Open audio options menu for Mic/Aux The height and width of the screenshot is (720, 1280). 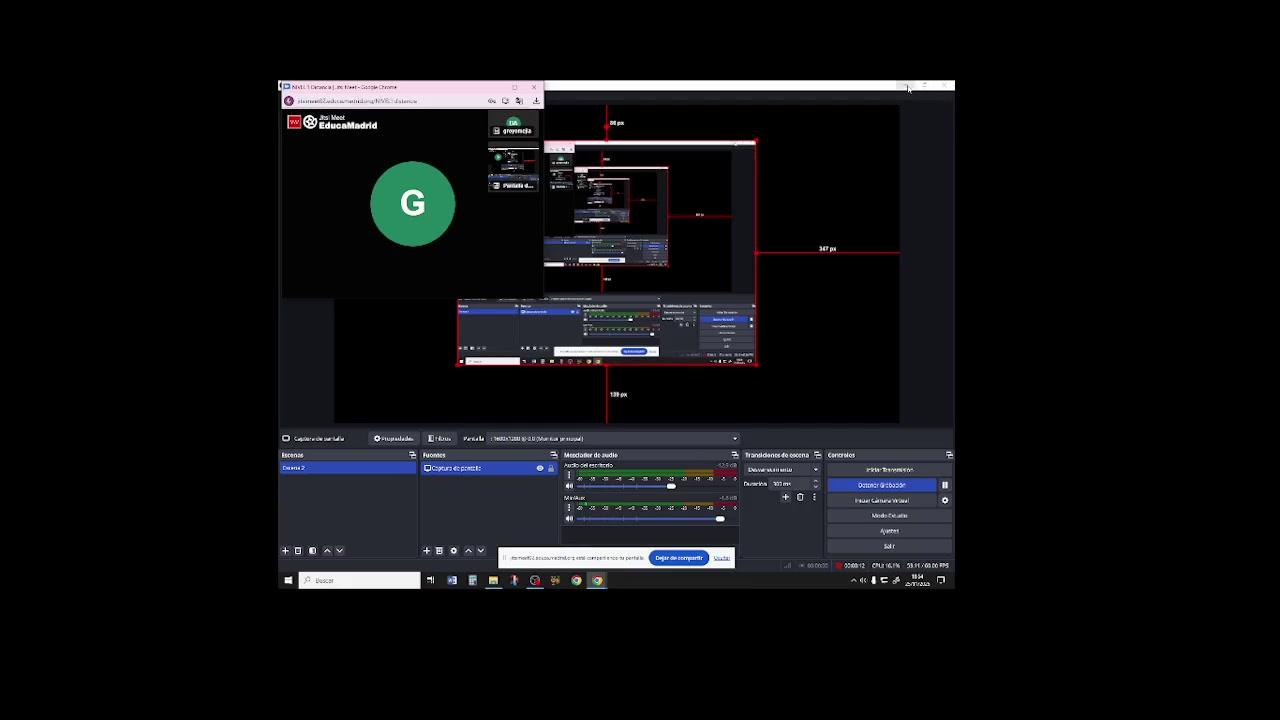[569, 508]
